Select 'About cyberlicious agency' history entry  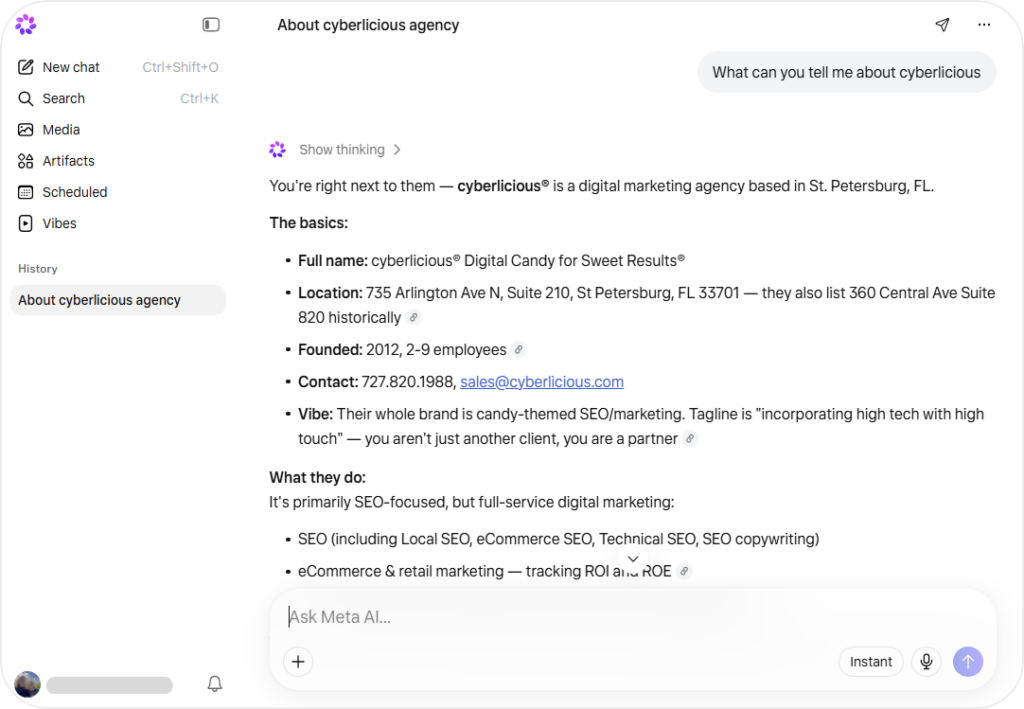118,300
